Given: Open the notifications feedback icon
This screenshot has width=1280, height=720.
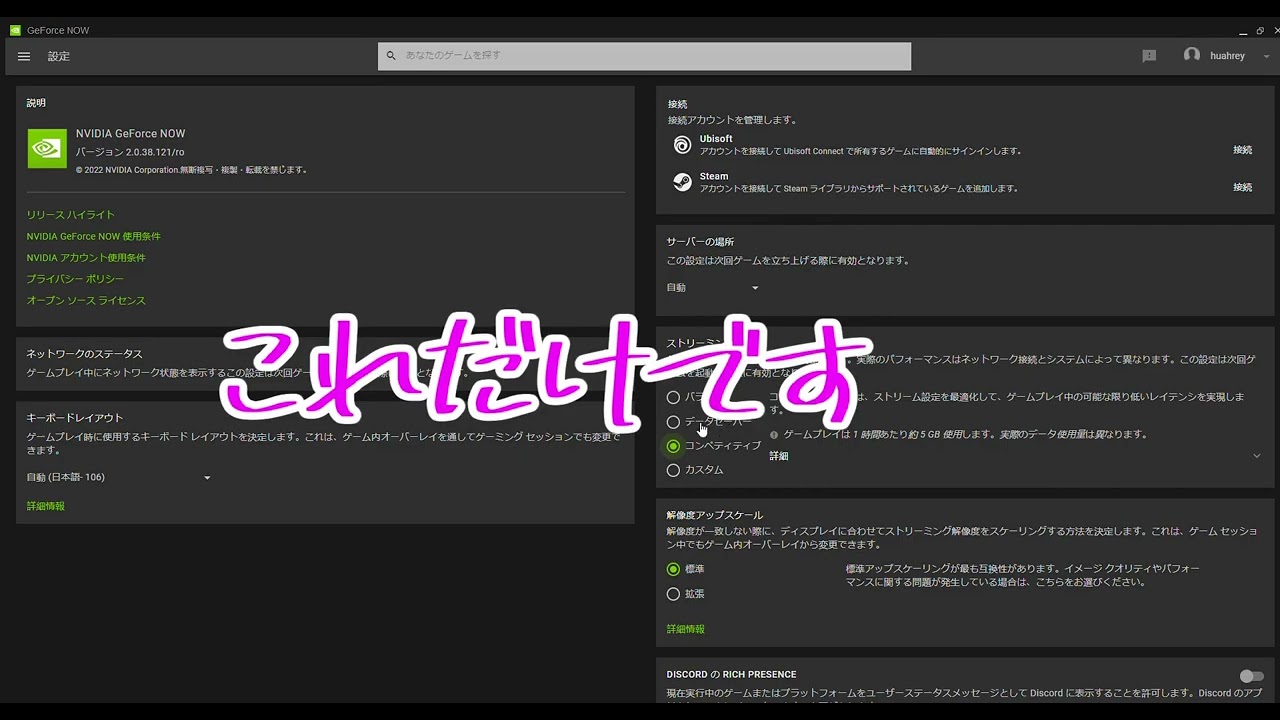Looking at the screenshot, I should (1149, 56).
